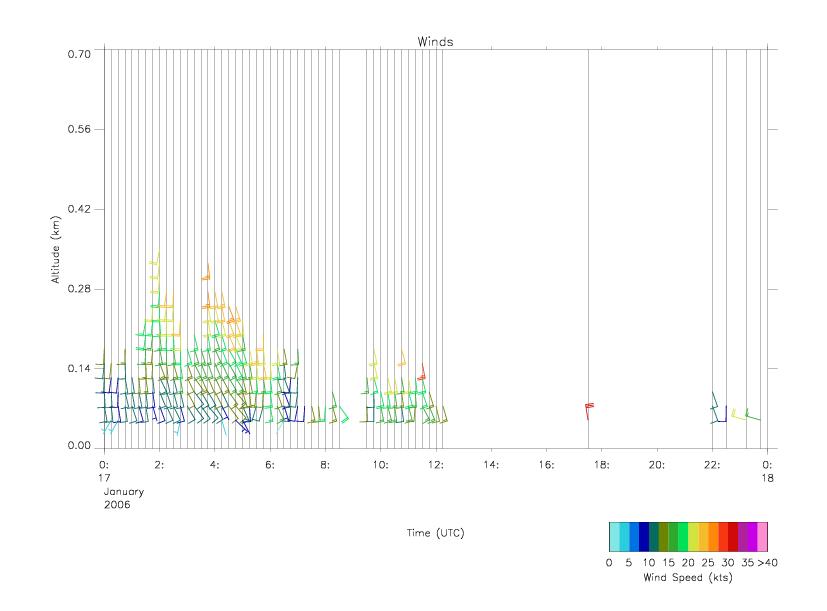
Task: Click the 'Altitude (km)' axis label
Action: coord(55,250)
